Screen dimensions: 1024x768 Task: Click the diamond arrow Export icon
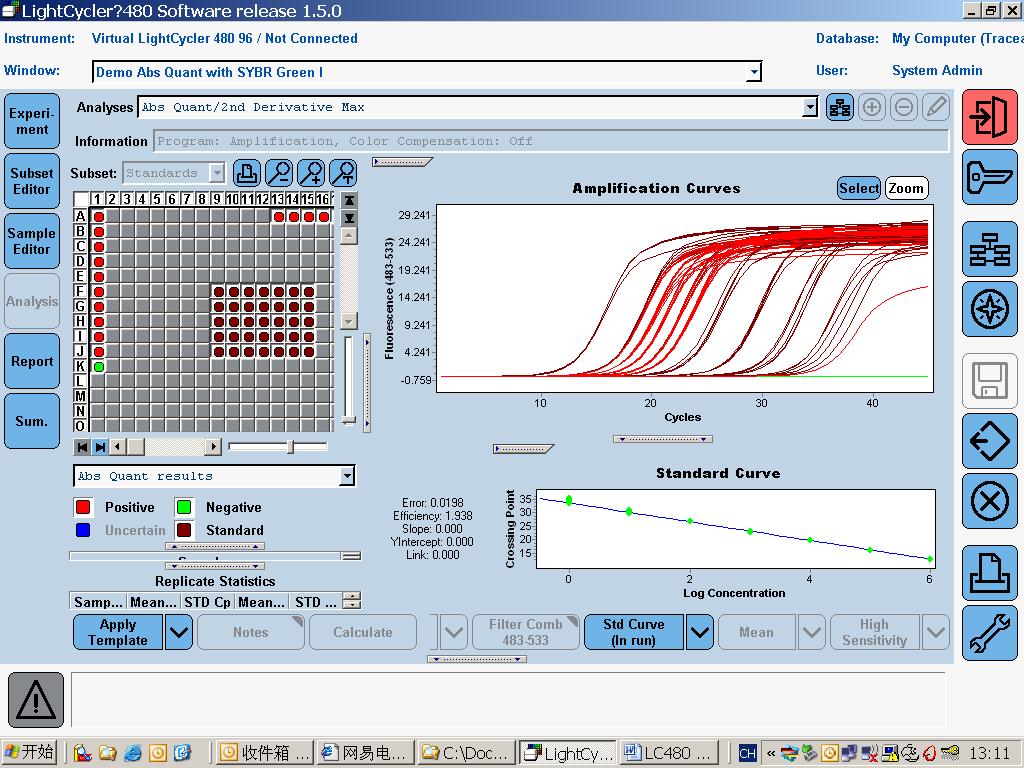[x=989, y=441]
